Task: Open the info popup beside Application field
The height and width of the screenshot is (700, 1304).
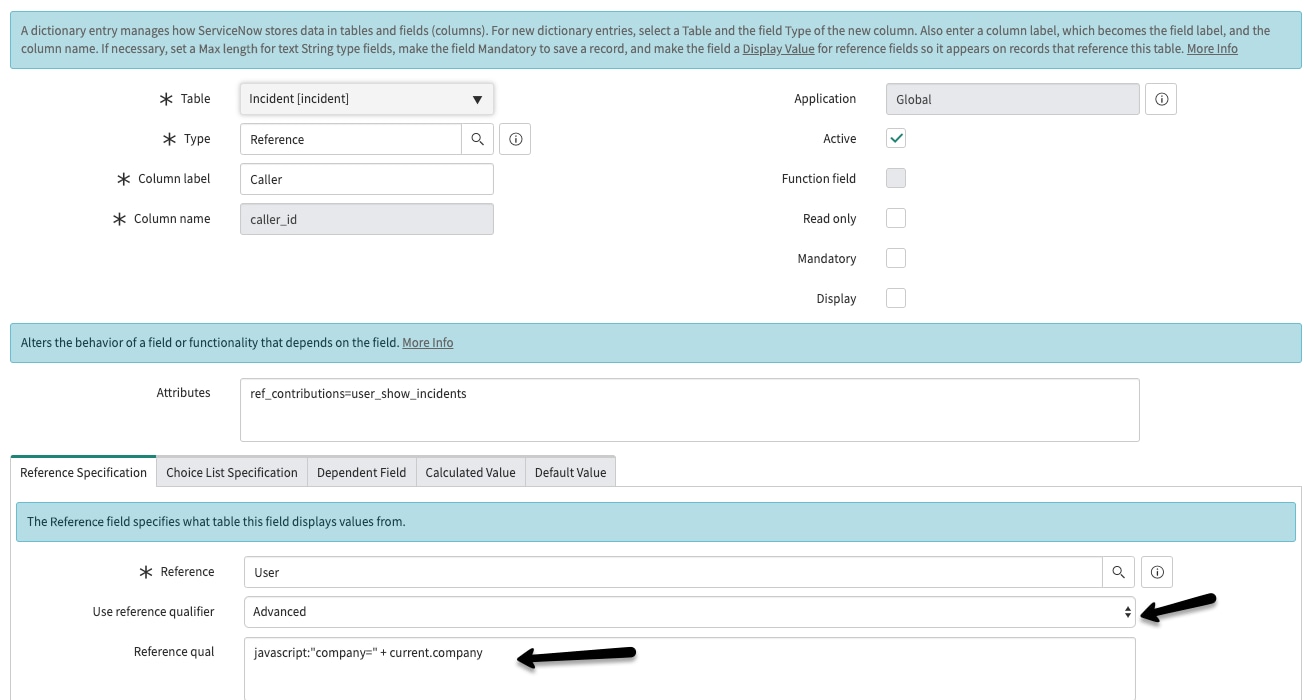Action: 1160,98
